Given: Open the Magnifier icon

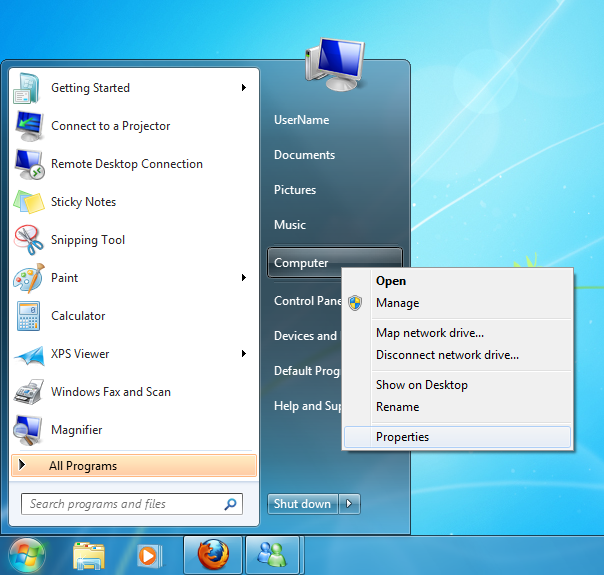Looking at the screenshot, I should [27, 430].
